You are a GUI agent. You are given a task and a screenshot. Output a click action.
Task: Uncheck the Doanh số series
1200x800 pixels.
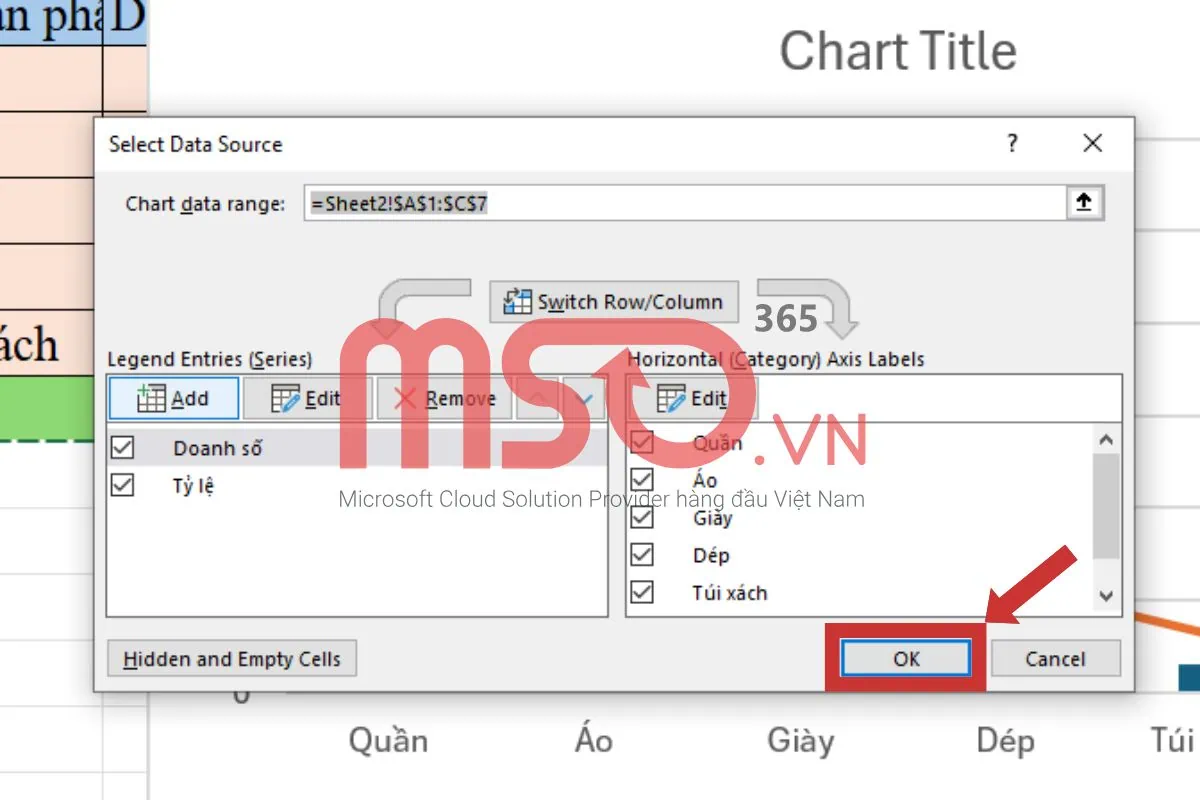(122, 448)
